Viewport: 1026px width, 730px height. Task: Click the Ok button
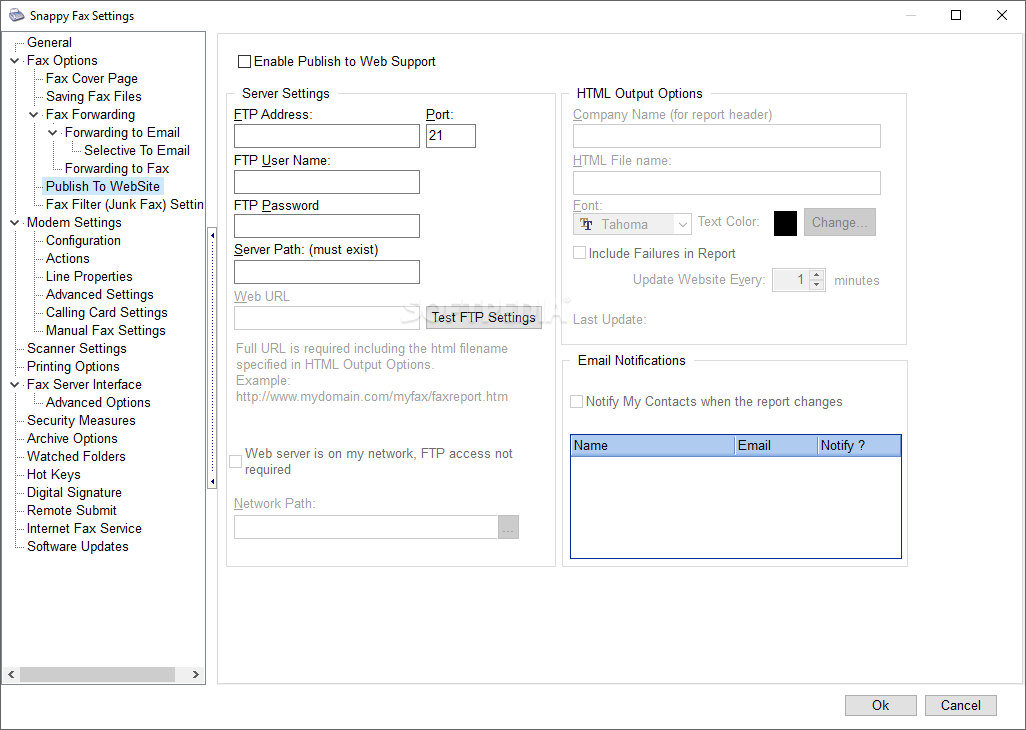point(880,705)
